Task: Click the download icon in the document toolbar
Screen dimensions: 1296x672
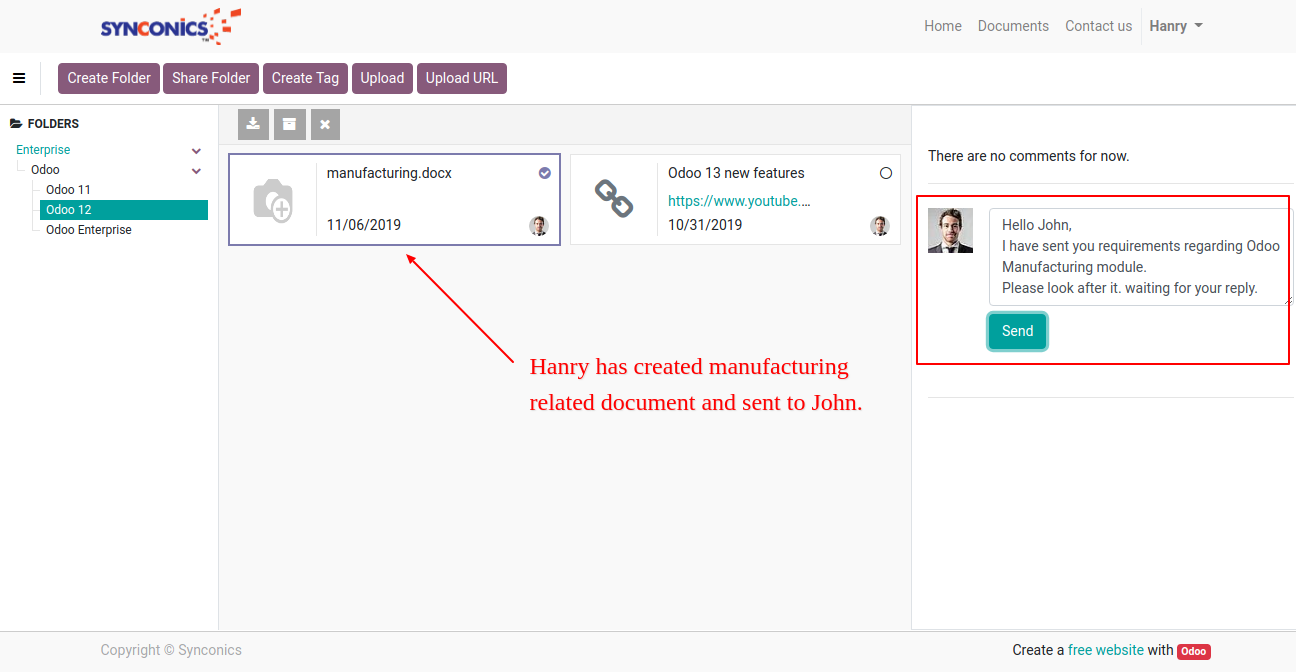Action: pyautogui.click(x=253, y=124)
